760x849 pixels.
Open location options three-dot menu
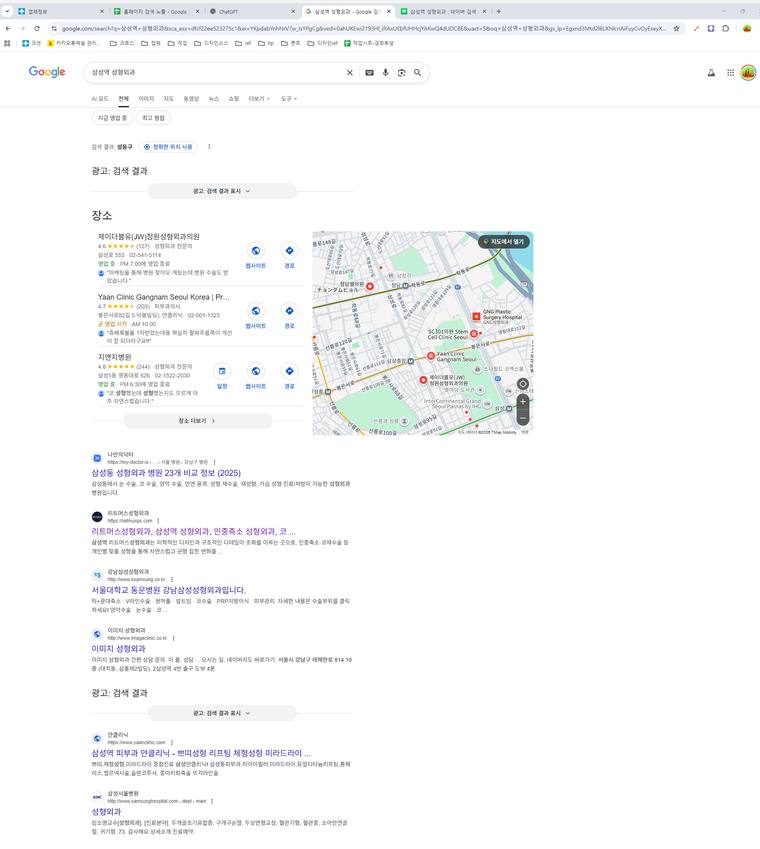209,147
